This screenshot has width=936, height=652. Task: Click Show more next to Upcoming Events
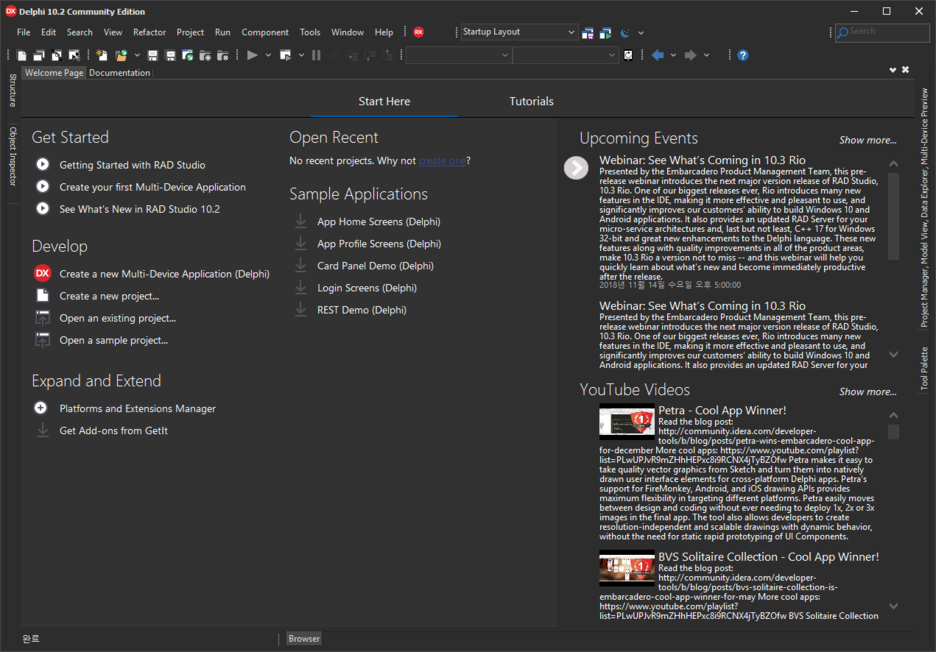point(867,140)
